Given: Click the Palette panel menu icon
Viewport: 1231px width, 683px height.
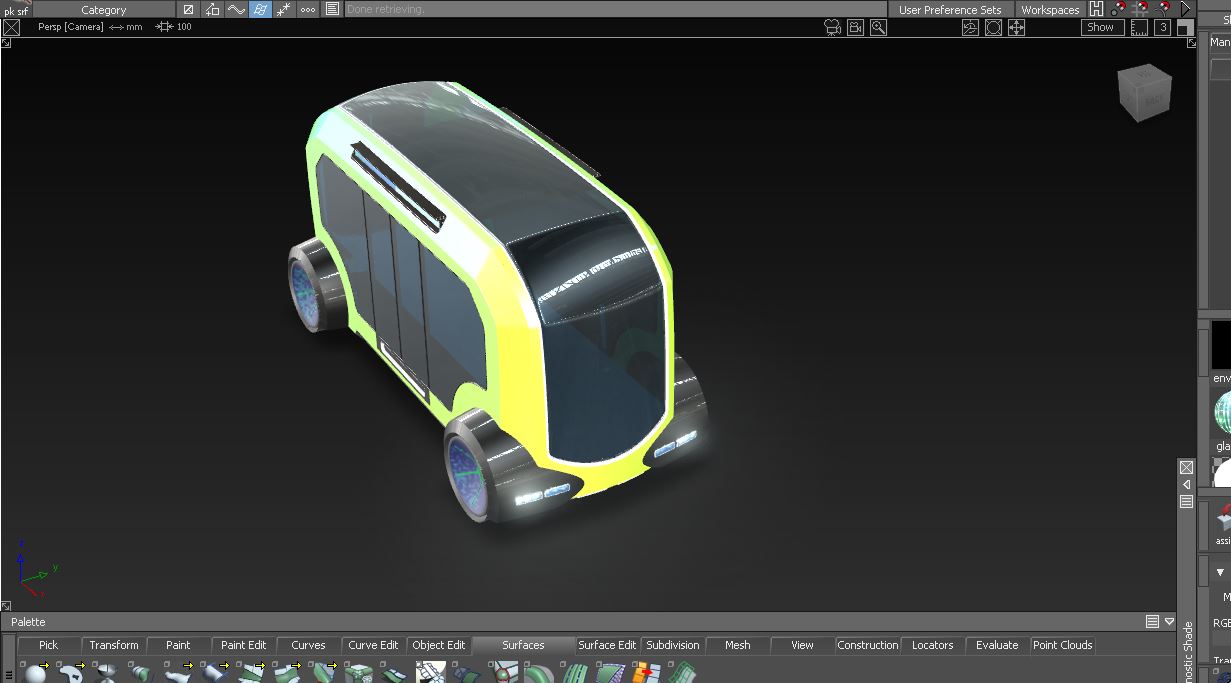Looking at the screenshot, I should pyautogui.click(x=1152, y=622).
